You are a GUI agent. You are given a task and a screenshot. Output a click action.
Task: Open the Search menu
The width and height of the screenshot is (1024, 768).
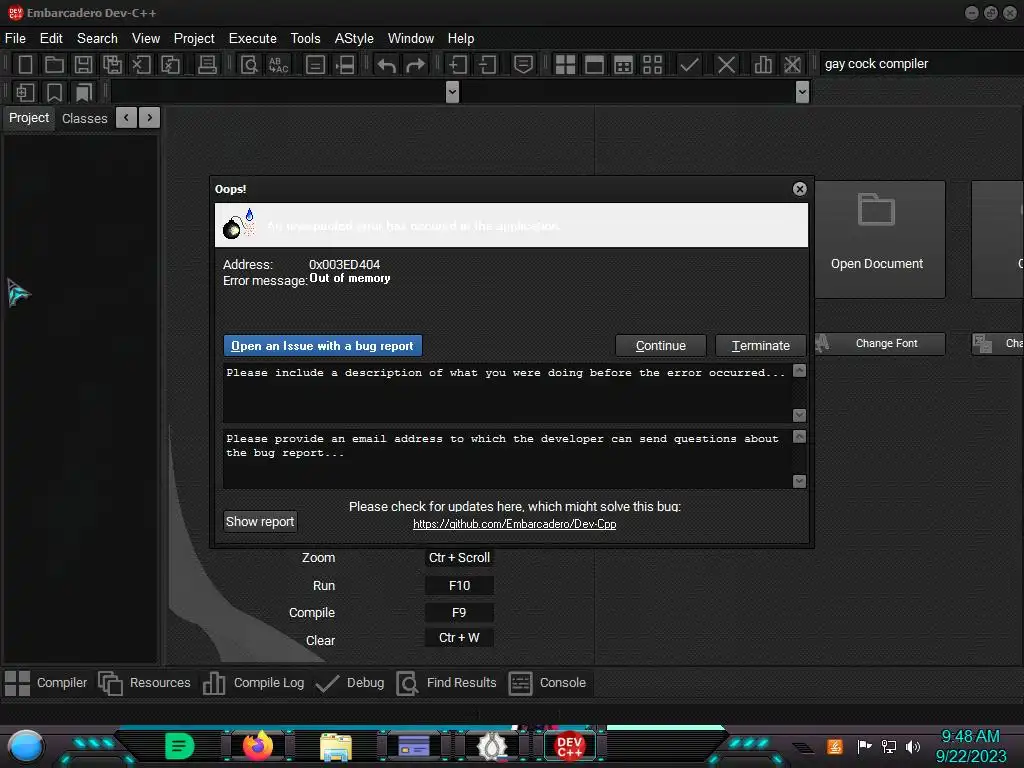pos(97,39)
